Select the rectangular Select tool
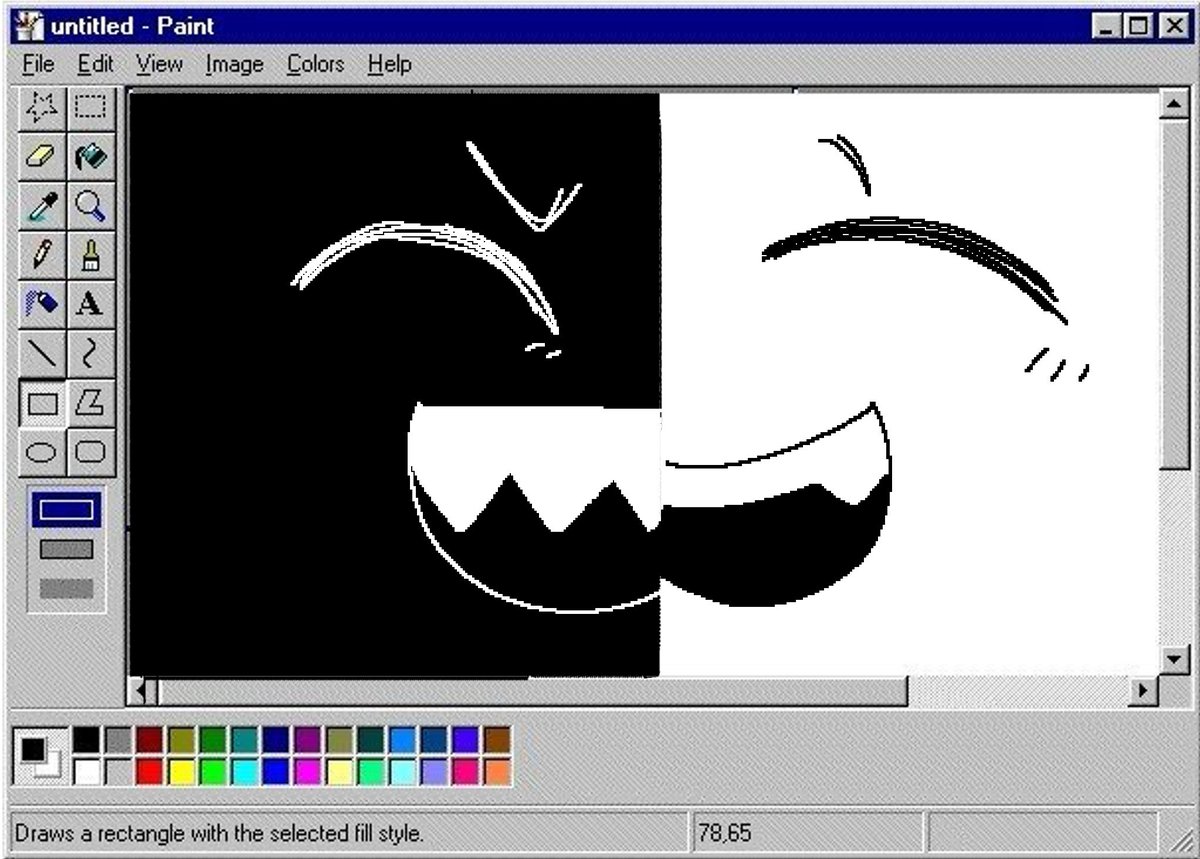Screen dimensions: 1200x859 [x=91, y=108]
